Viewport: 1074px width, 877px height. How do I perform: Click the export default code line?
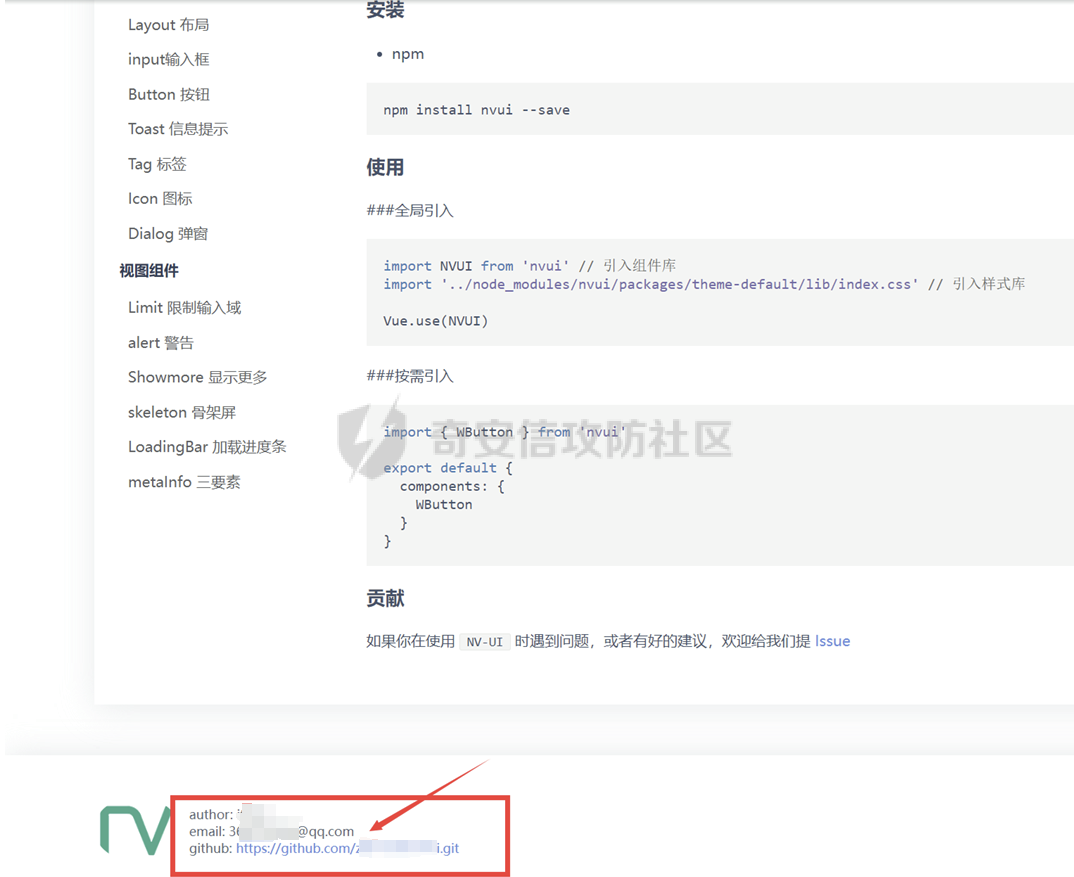[448, 468]
